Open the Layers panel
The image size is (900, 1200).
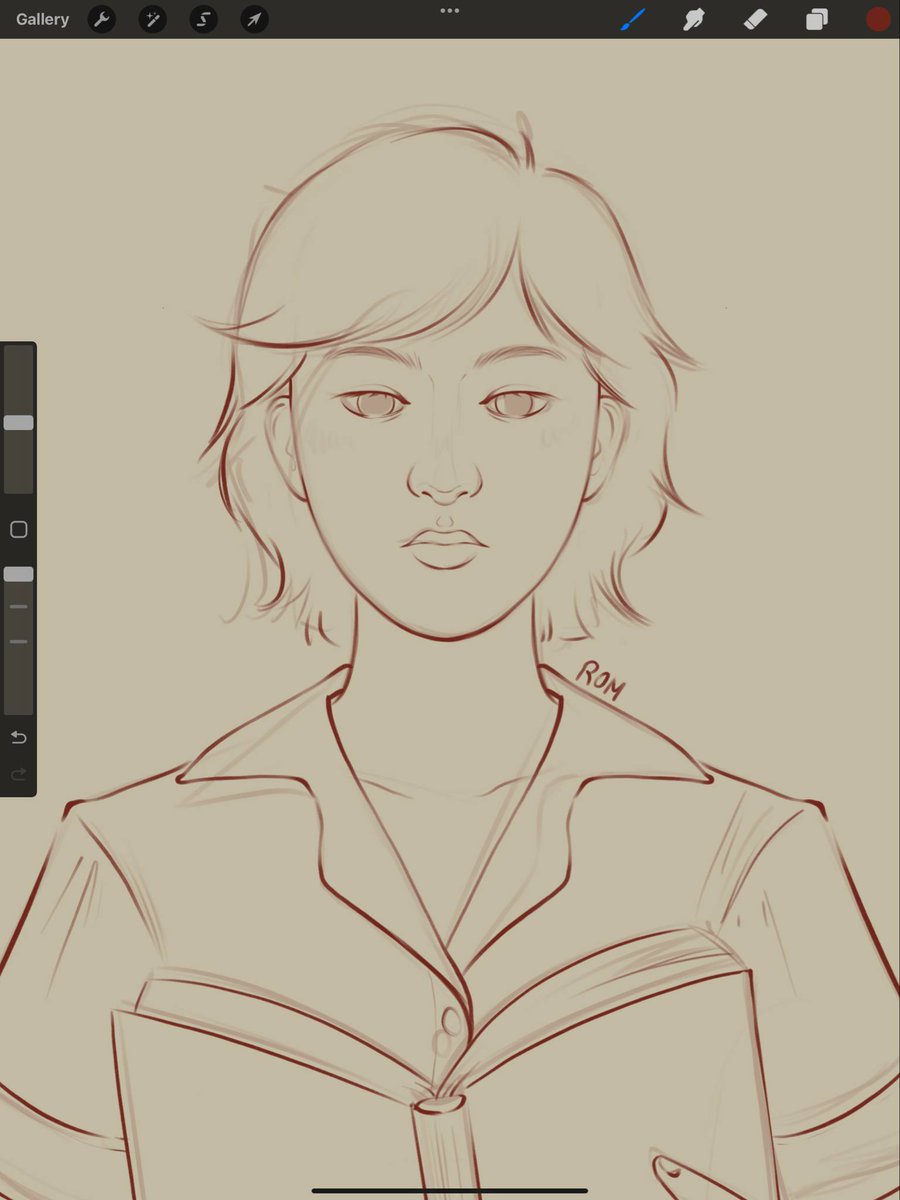click(x=817, y=19)
